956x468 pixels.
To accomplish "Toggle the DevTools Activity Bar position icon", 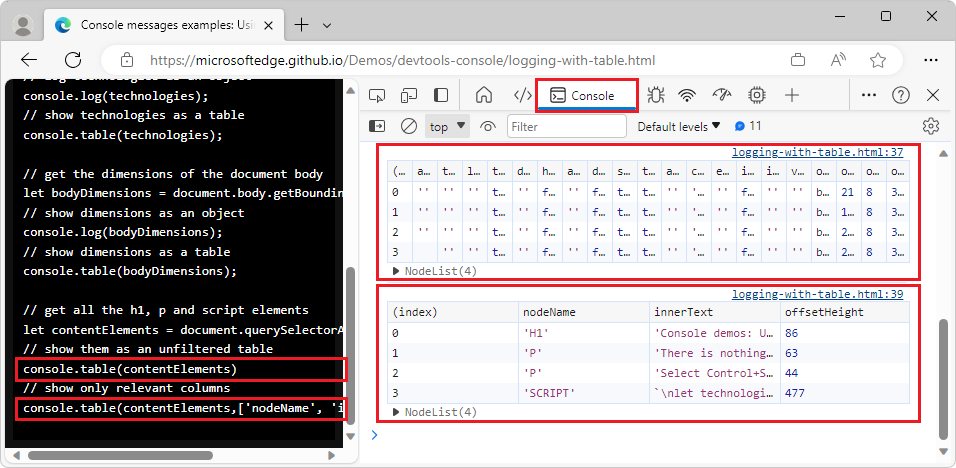I will (x=440, y=96).
